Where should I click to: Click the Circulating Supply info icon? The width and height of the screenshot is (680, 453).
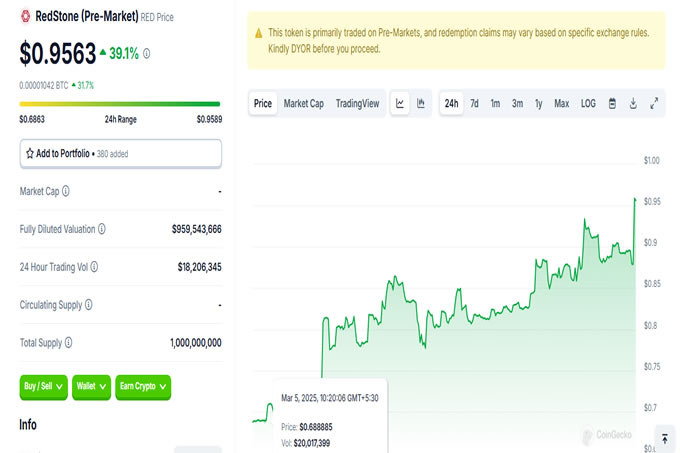(x=89, y=305)
